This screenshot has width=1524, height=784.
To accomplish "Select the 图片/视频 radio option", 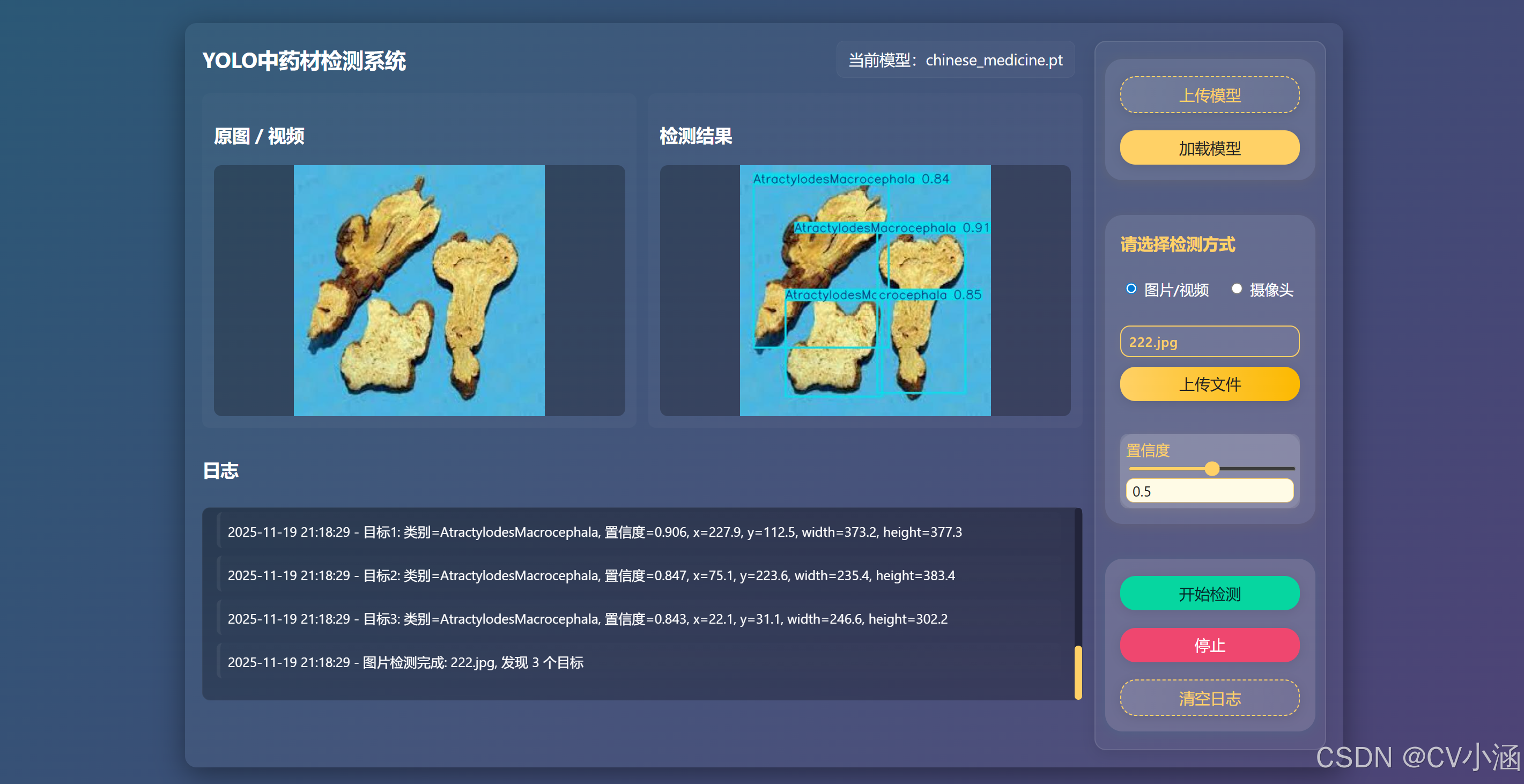I will [1130, 289].
